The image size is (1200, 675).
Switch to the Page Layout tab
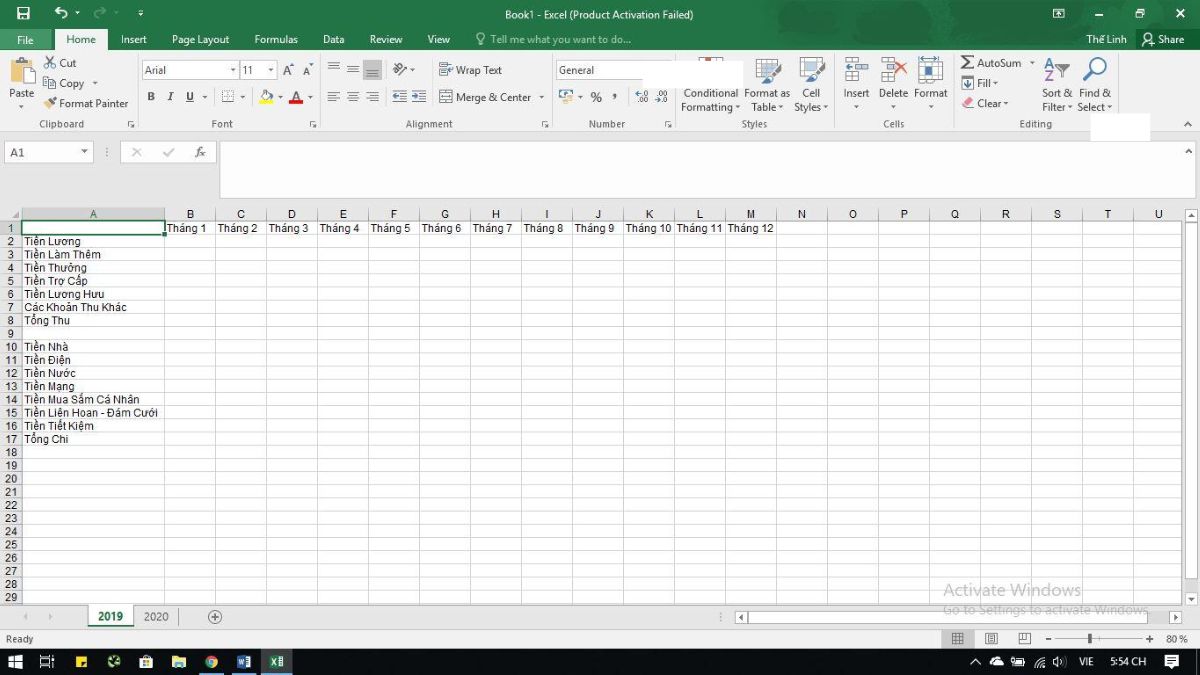pyautogui.click(x=200, y=39)
